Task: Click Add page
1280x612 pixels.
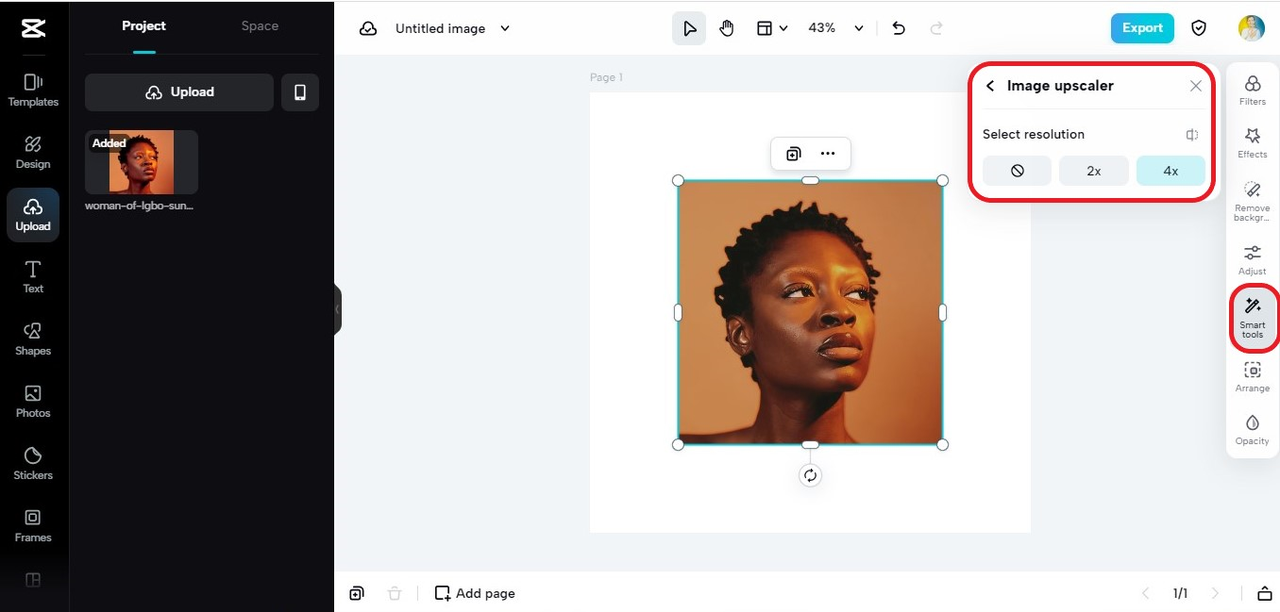Action: click(x=475, y=593)
